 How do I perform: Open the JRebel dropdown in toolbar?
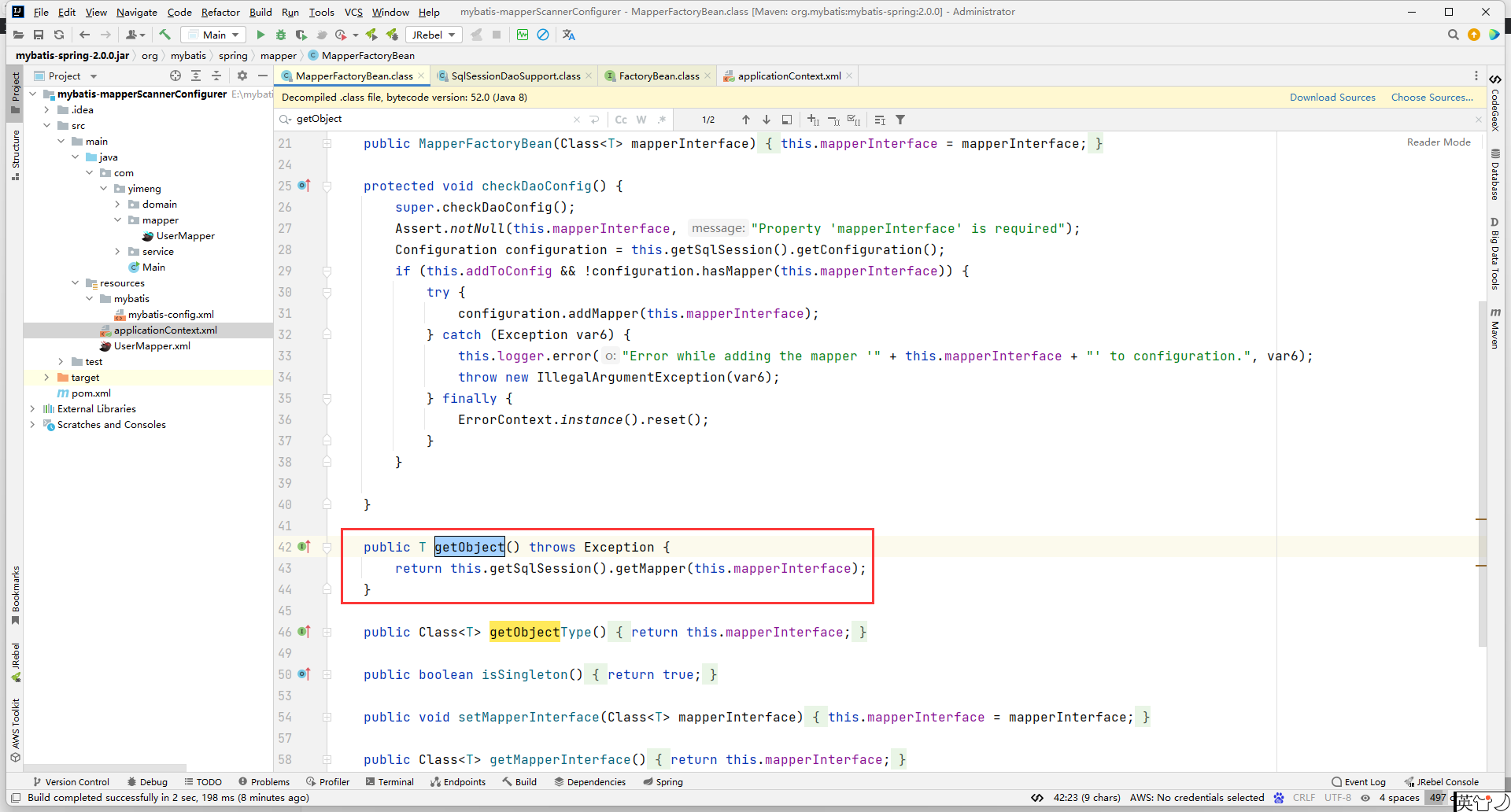tap(434, 35)
